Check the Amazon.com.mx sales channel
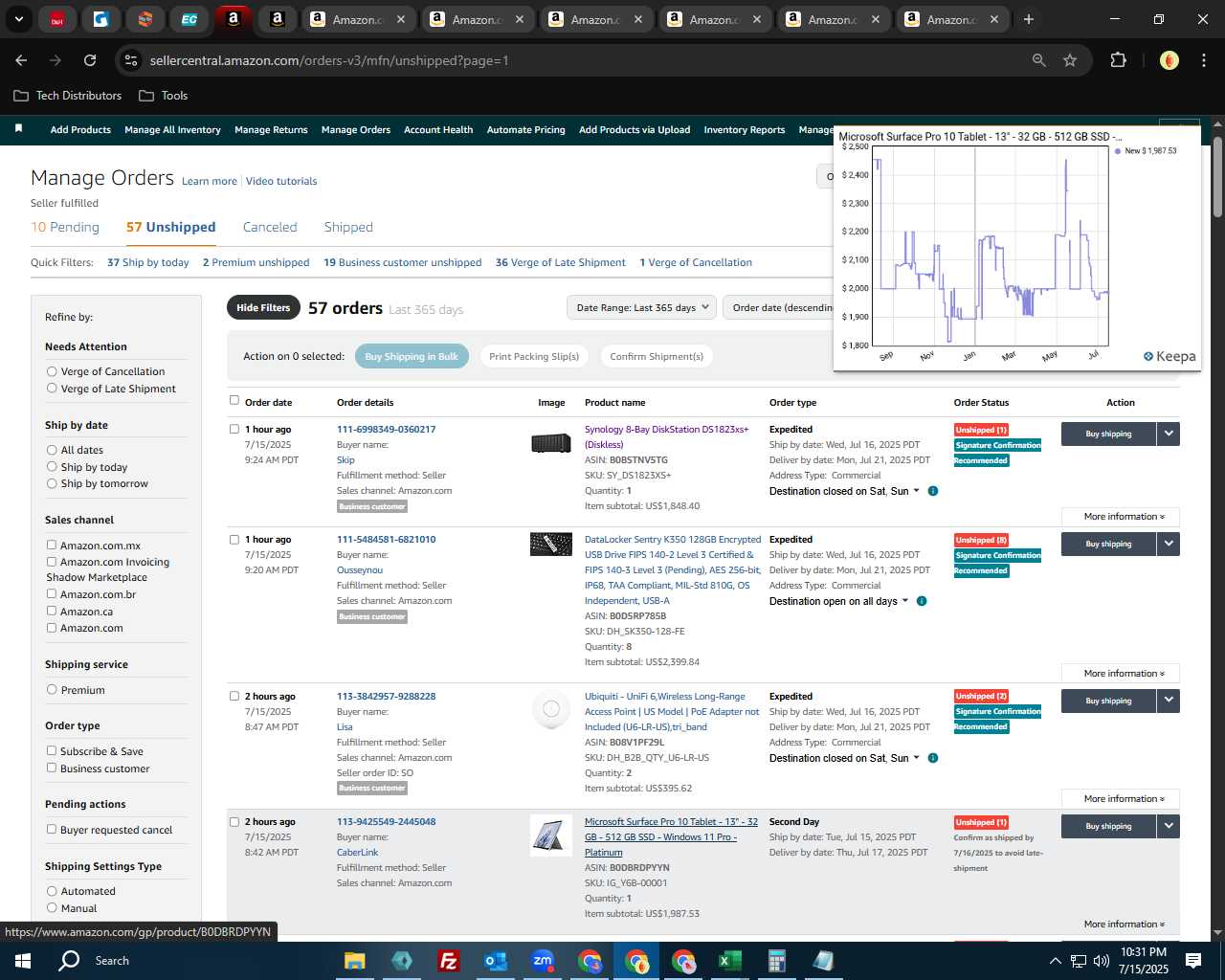 click(52, 545)
